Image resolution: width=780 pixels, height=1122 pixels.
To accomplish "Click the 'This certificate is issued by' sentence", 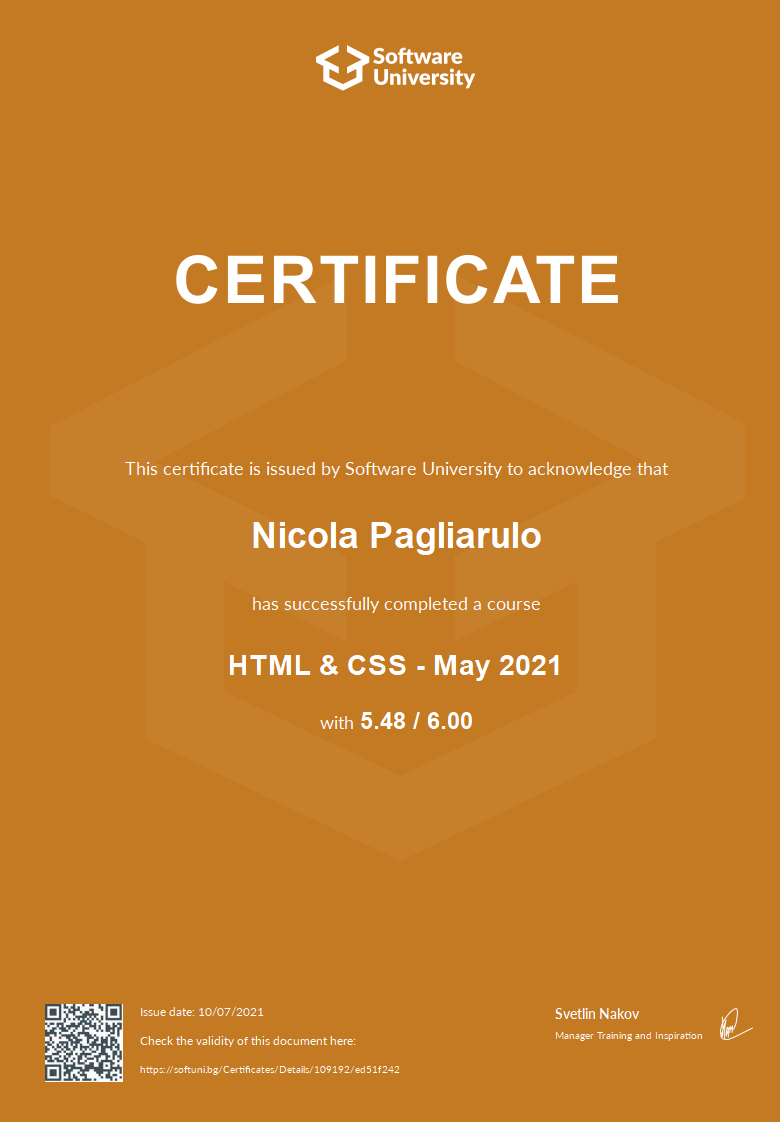I will (396, 468).
